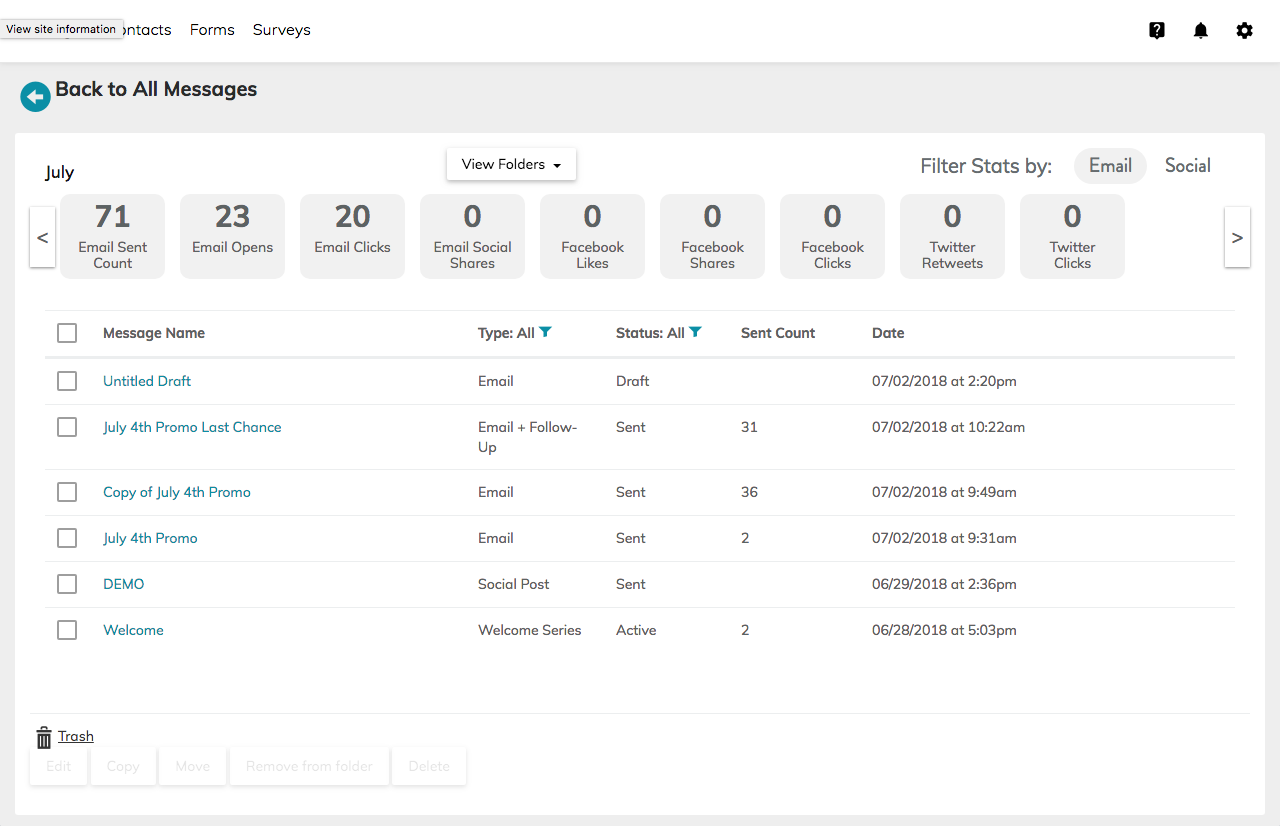Open the July 4th Promo message
Screen dimensions: 1280x826
tap(150, 538)
